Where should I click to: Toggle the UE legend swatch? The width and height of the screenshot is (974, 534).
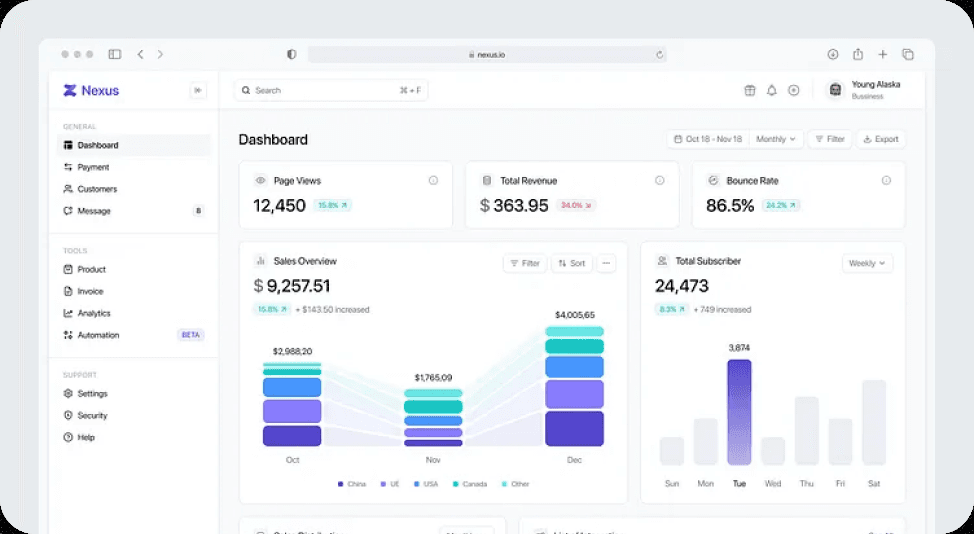click(383, 484)
